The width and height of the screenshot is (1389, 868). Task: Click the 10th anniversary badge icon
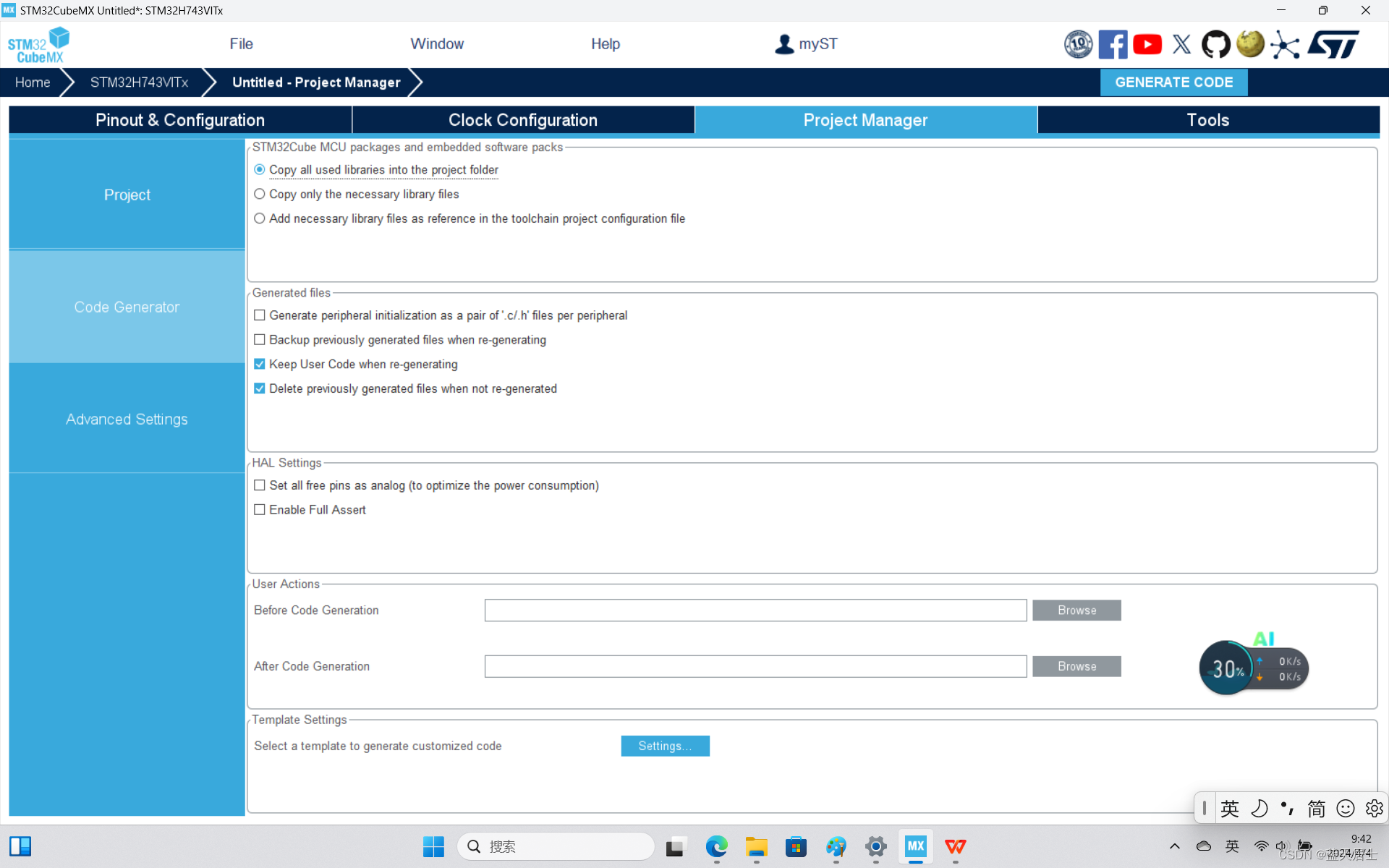click(1078, 45)
